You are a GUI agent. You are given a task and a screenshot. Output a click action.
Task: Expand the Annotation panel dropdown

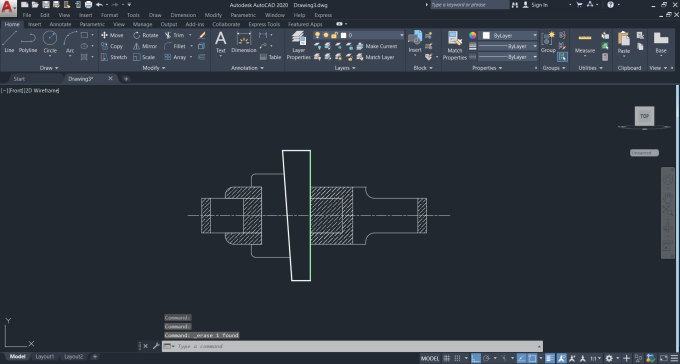(x=248, y=68)
